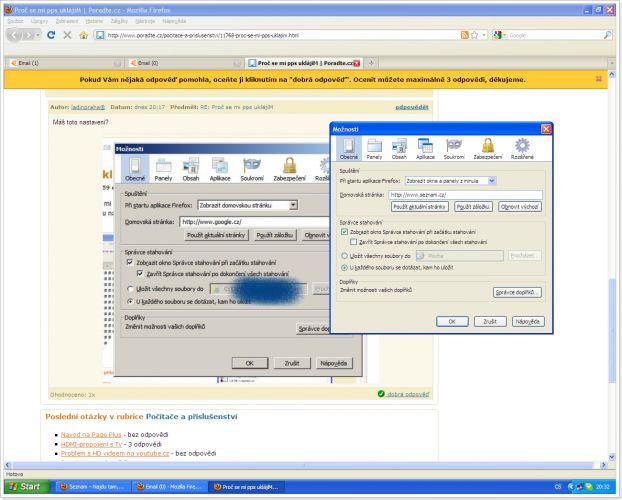Click the RSS feed icon in the address bar
Image resolution: width=622 pixels, height=500 pixels.
tap(465, 35)
